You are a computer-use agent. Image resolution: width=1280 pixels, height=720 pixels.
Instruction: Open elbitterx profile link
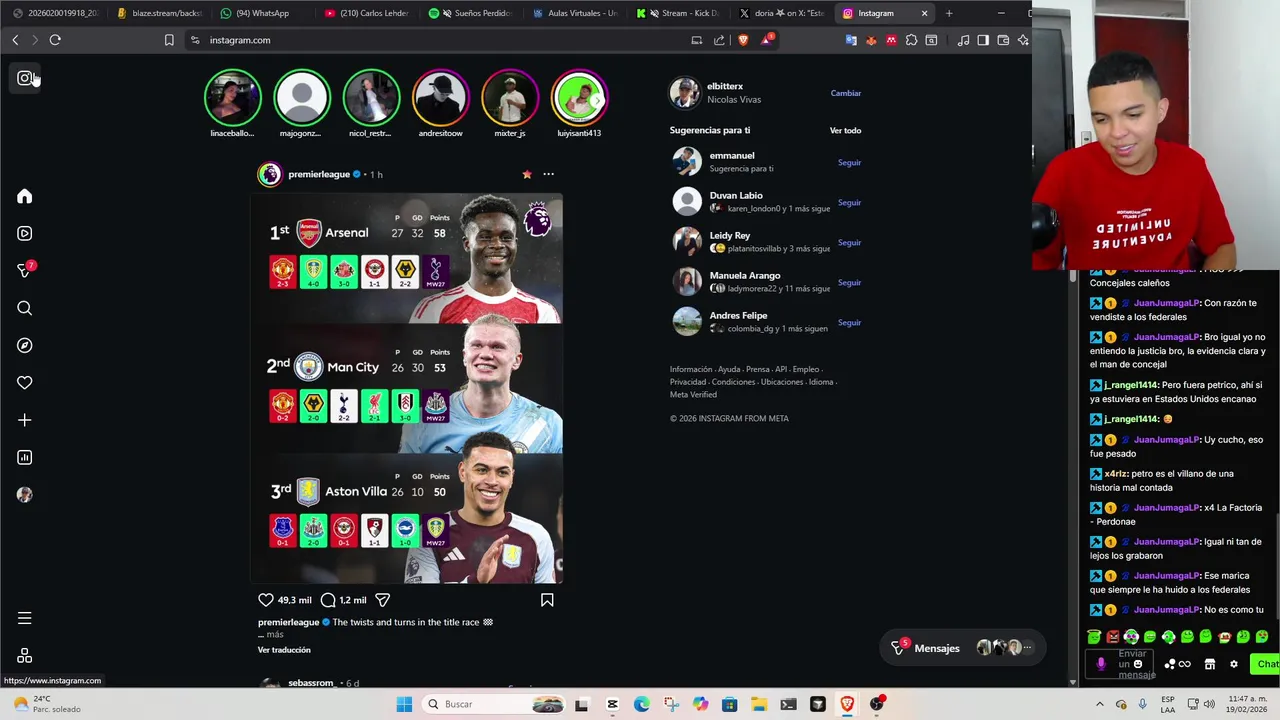pyautogui.click(x=725, y=86)
